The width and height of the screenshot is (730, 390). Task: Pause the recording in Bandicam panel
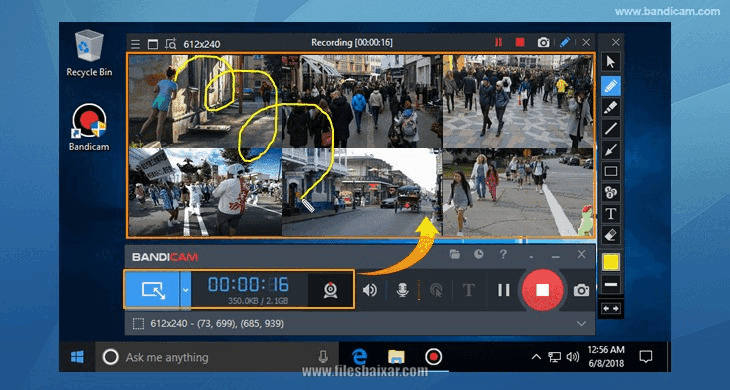pyautogui.click(x=504, y=290)
